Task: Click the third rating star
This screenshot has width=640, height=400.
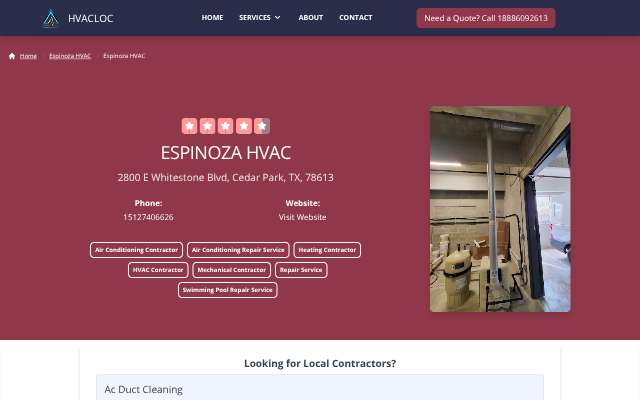Action: 225,126
